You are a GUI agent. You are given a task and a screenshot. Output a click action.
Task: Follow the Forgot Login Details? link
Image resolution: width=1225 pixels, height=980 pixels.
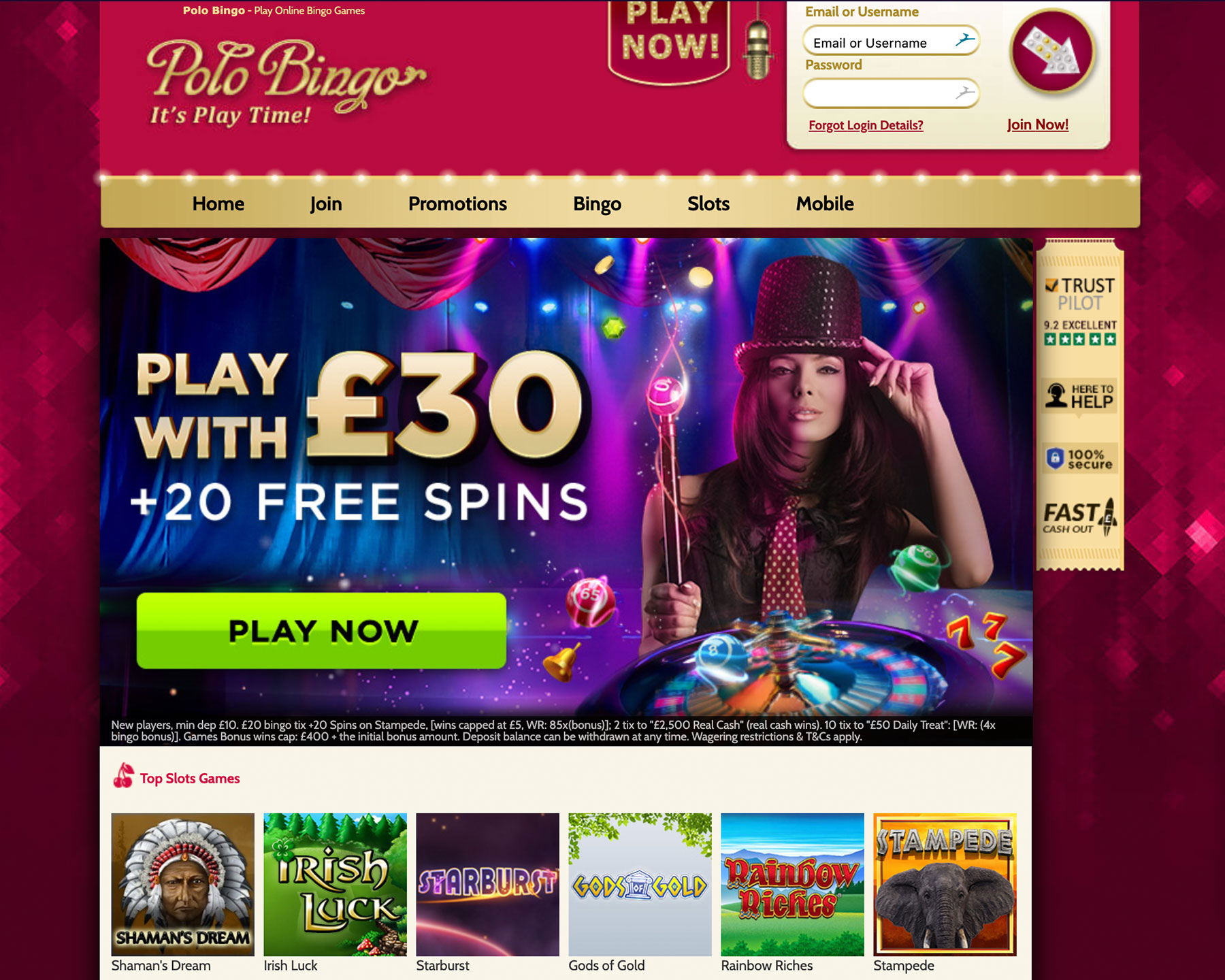tap(866, 125)
